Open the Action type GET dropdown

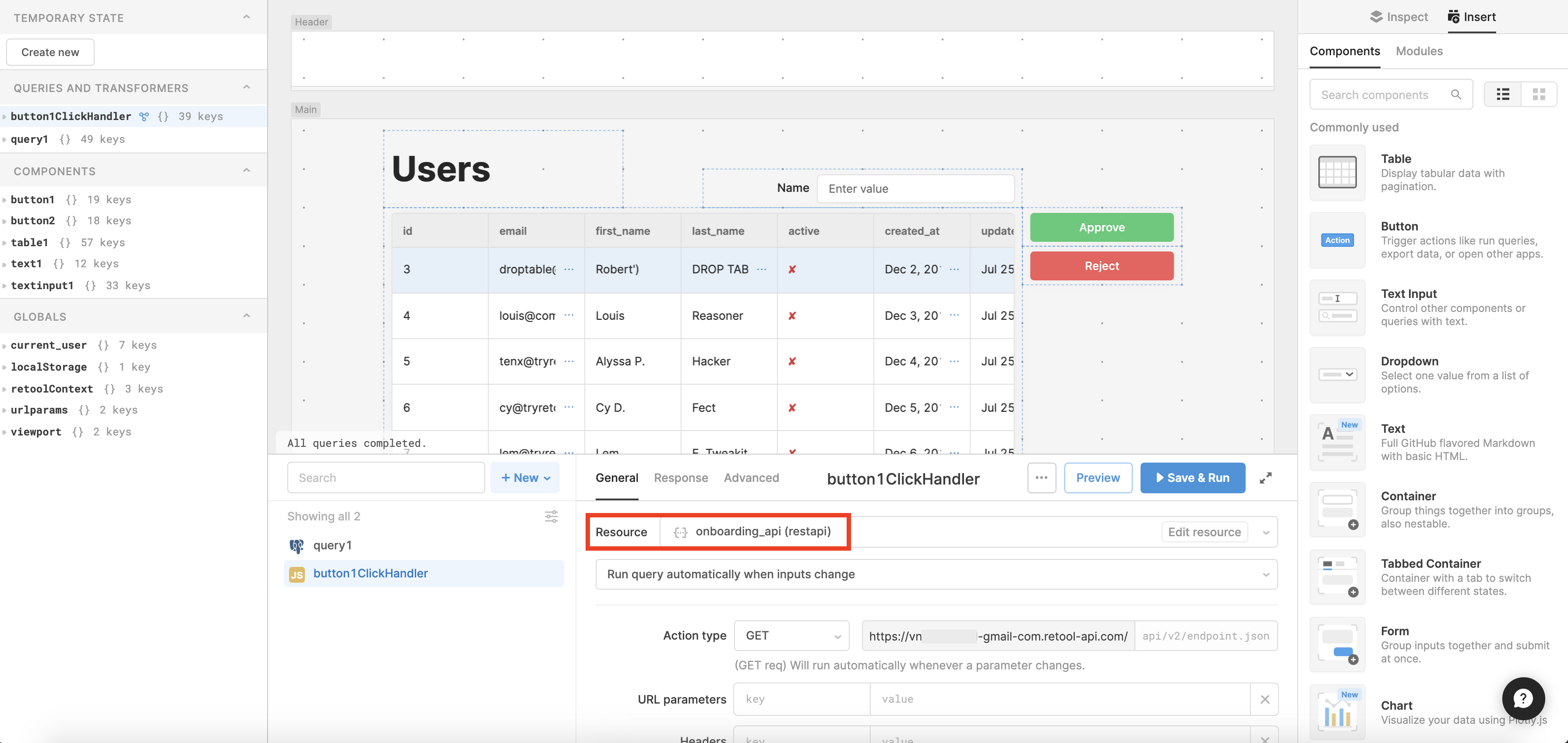791,636
